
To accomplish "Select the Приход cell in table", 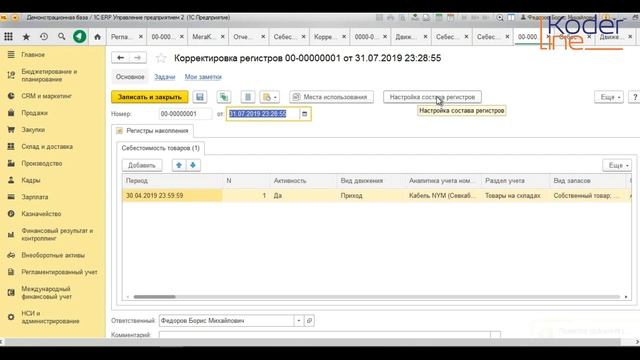I will (x=371, y=196).
